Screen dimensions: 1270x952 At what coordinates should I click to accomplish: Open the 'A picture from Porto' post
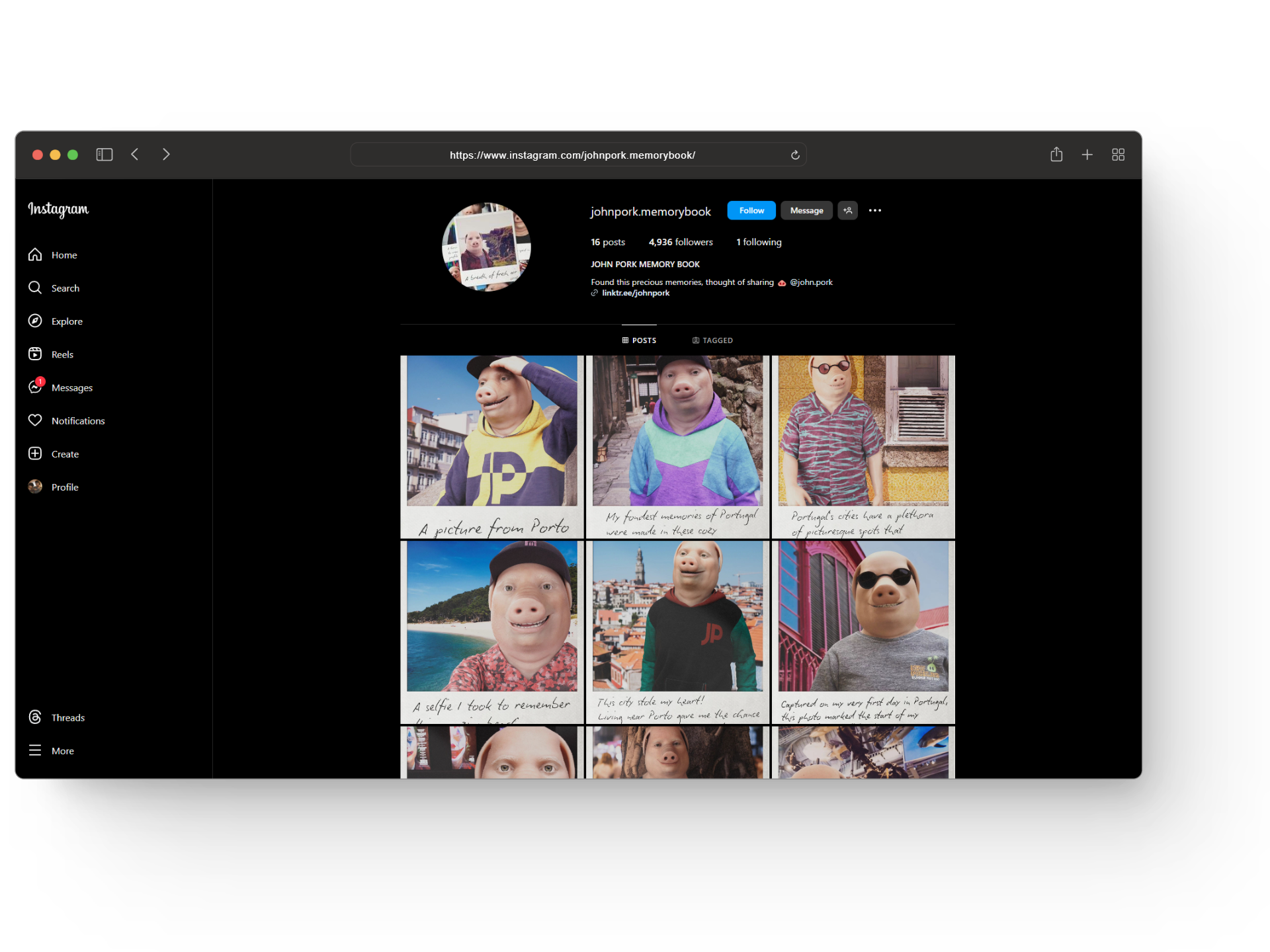coord(491,446)
